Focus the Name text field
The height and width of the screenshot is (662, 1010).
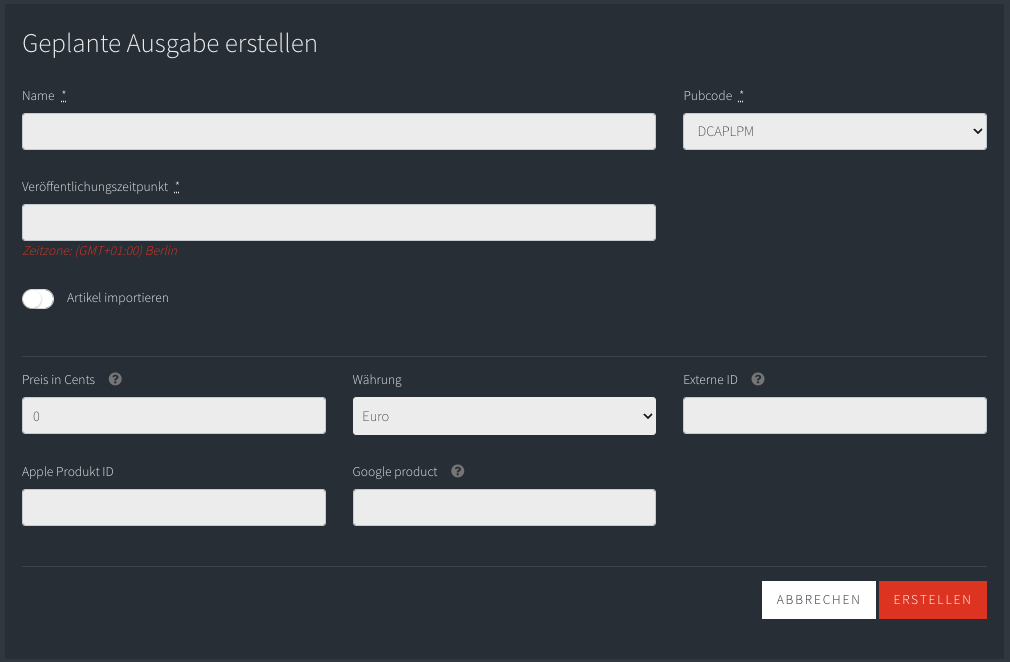pos(339,131)
